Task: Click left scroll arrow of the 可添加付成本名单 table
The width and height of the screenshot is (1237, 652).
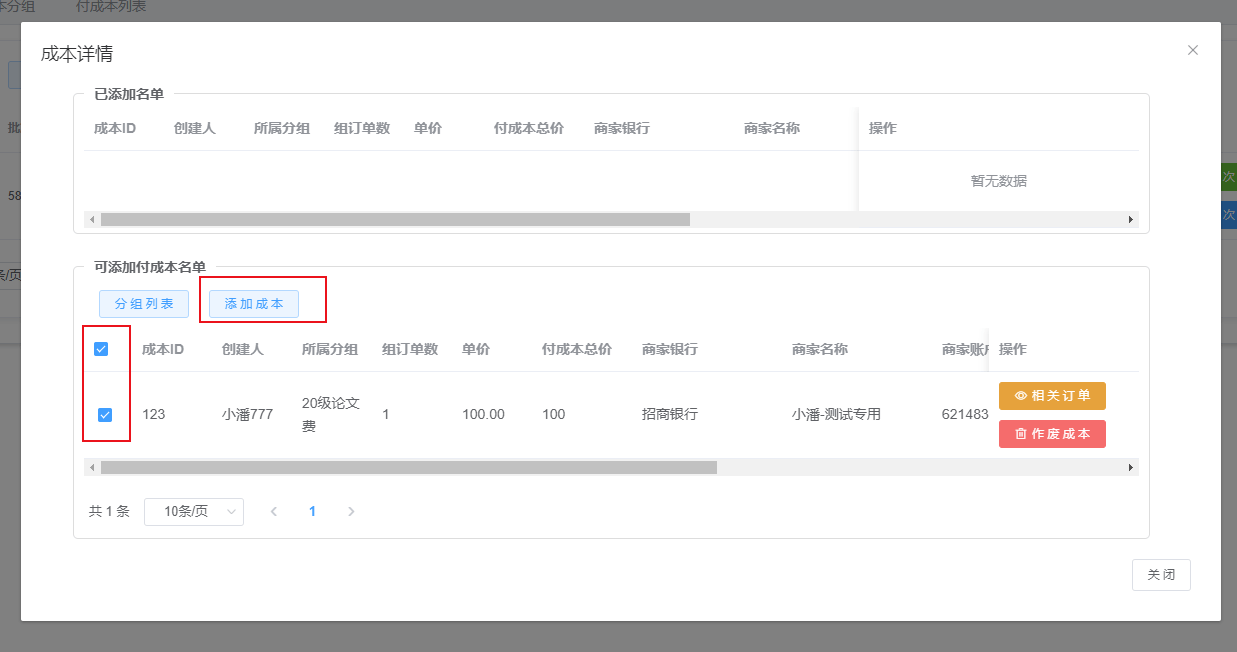Action: point(92,467)
